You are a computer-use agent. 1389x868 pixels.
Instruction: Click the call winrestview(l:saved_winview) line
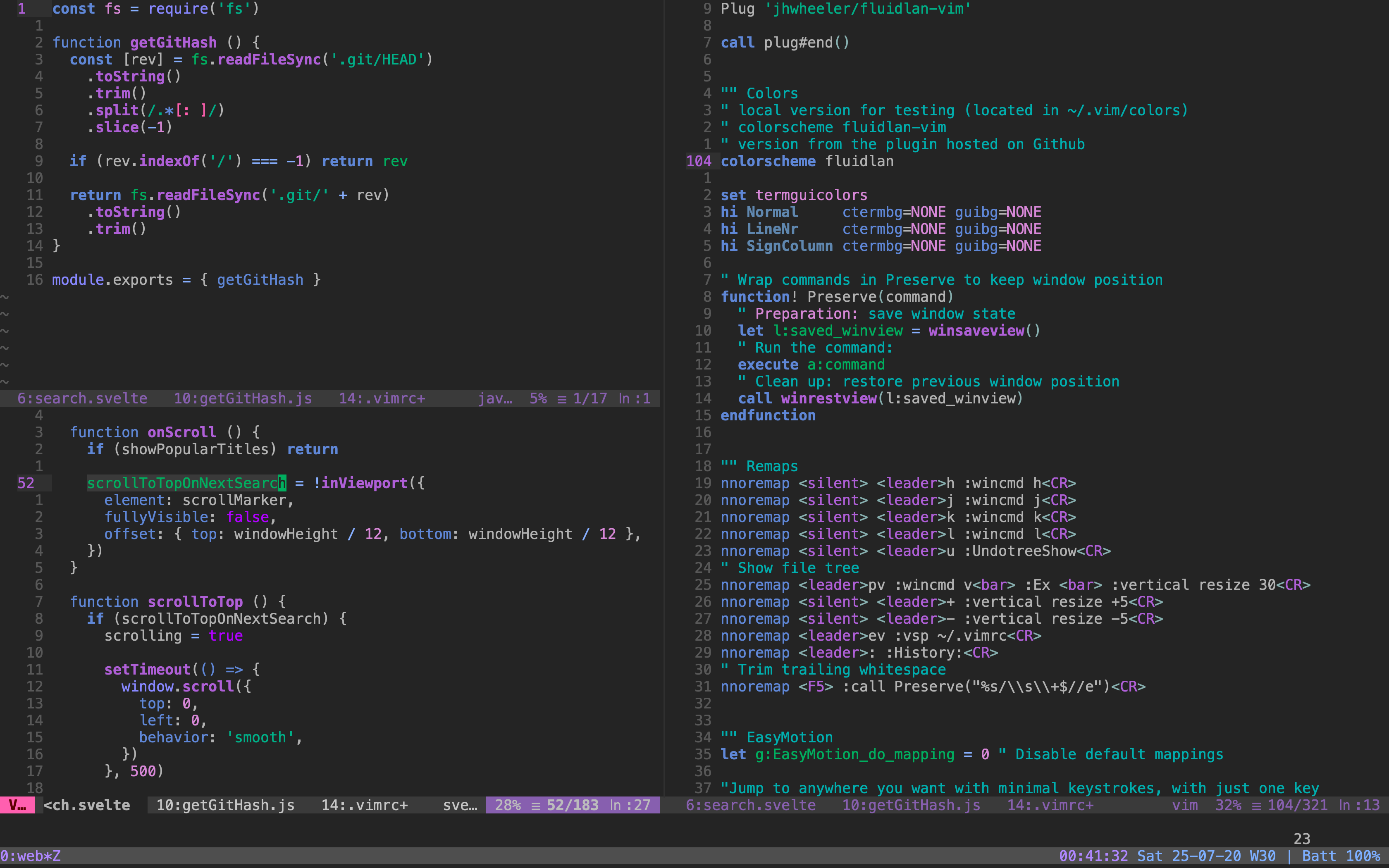(x=881, y=398)
